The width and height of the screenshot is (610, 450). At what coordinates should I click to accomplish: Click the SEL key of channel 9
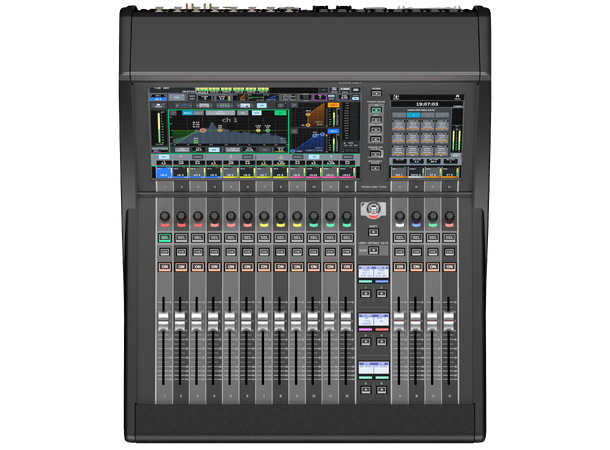(x=297, y=237)
